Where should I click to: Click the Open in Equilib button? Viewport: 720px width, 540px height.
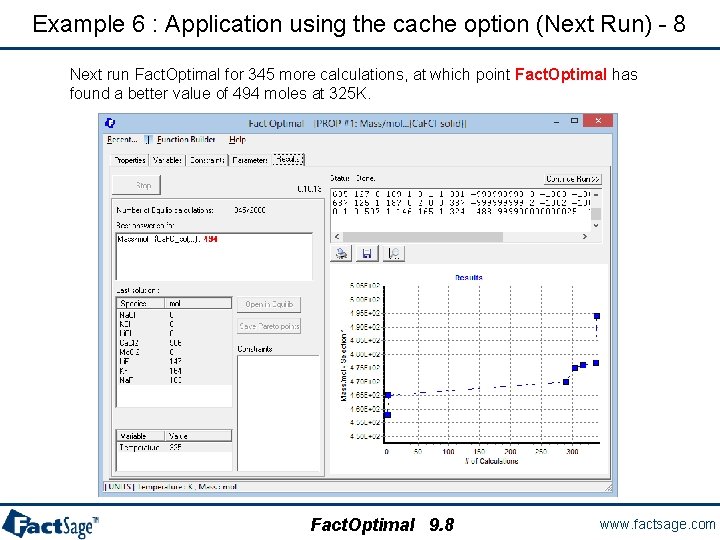[269, 304]
